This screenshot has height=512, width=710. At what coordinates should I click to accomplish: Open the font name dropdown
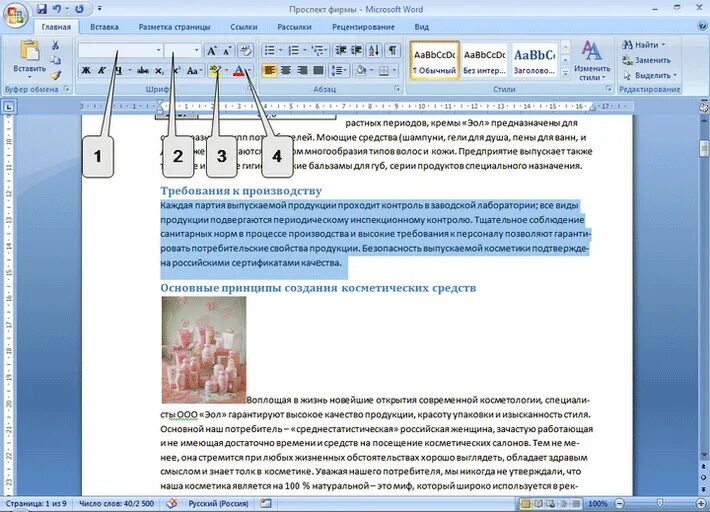tap(158, 50)
